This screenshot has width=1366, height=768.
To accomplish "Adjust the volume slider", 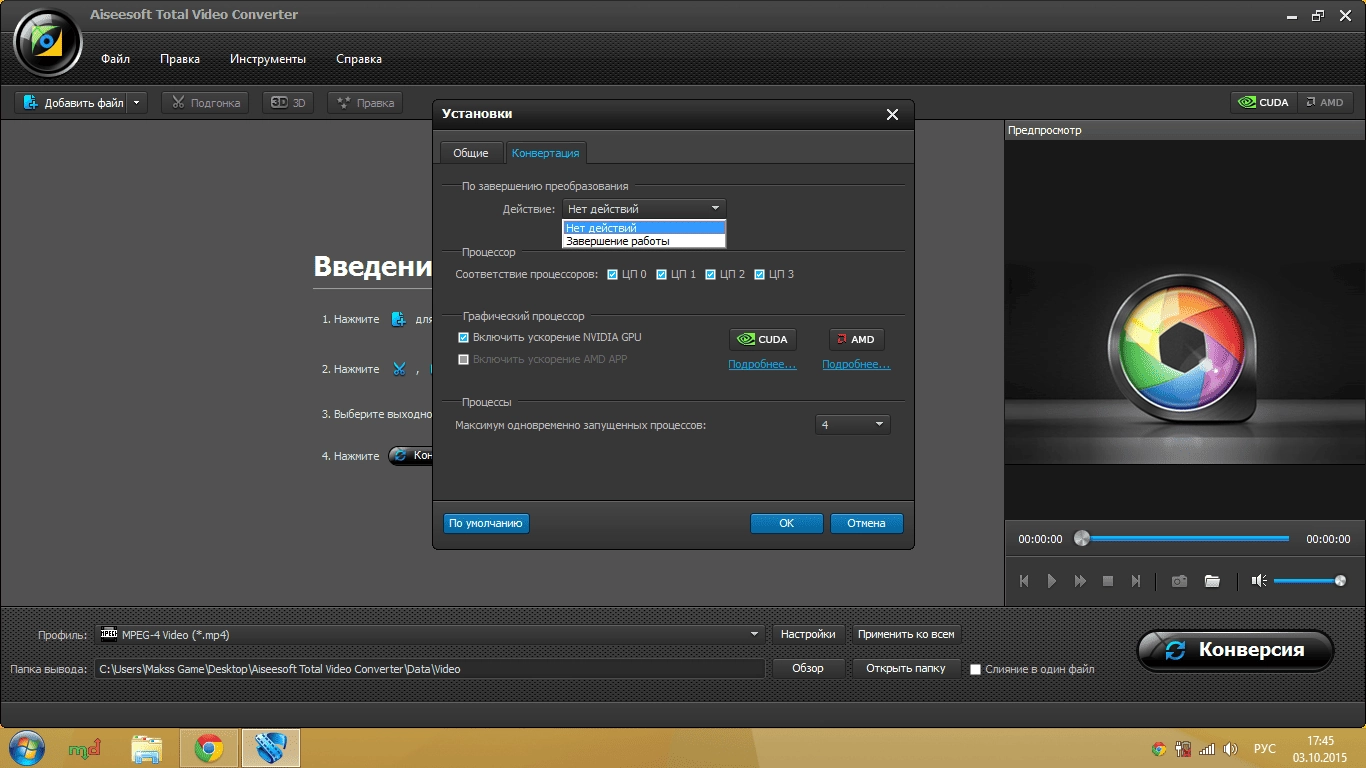I will pos(1309,581).
